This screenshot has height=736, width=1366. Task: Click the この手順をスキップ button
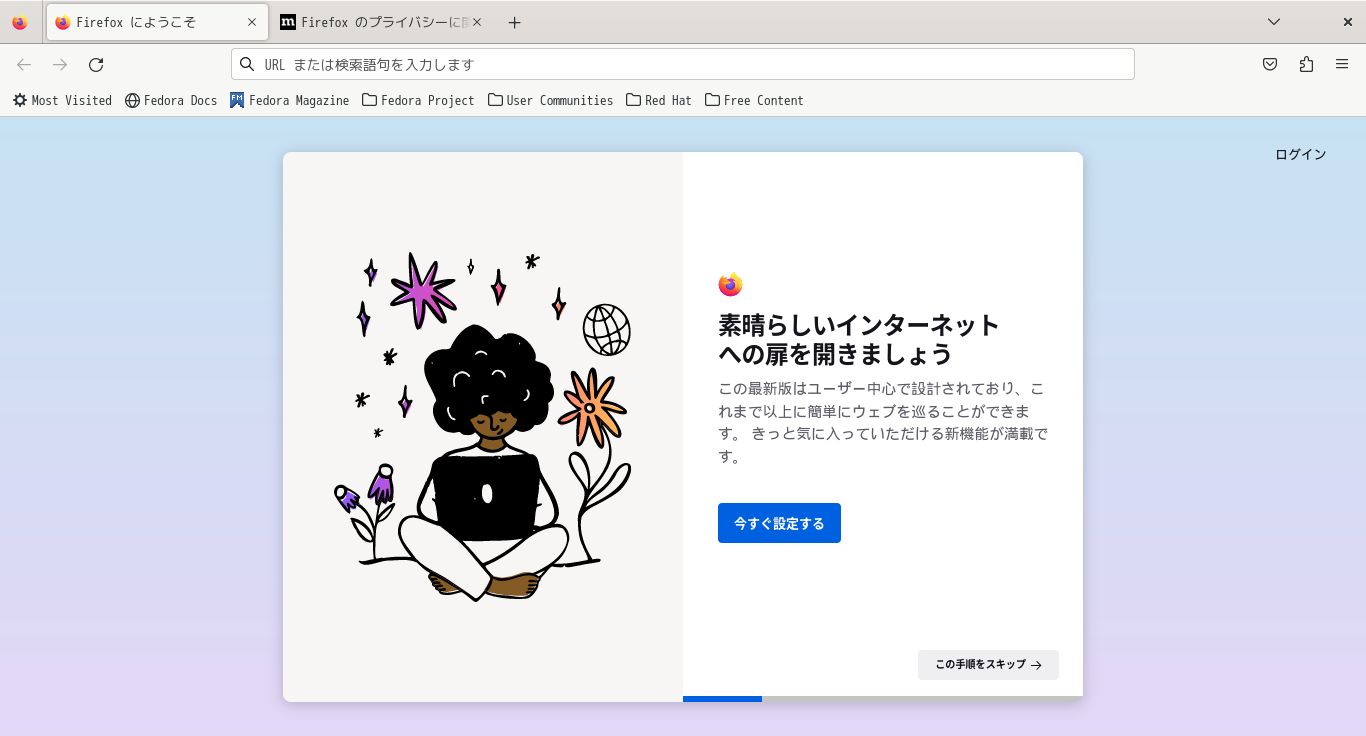tap(988, 665)
